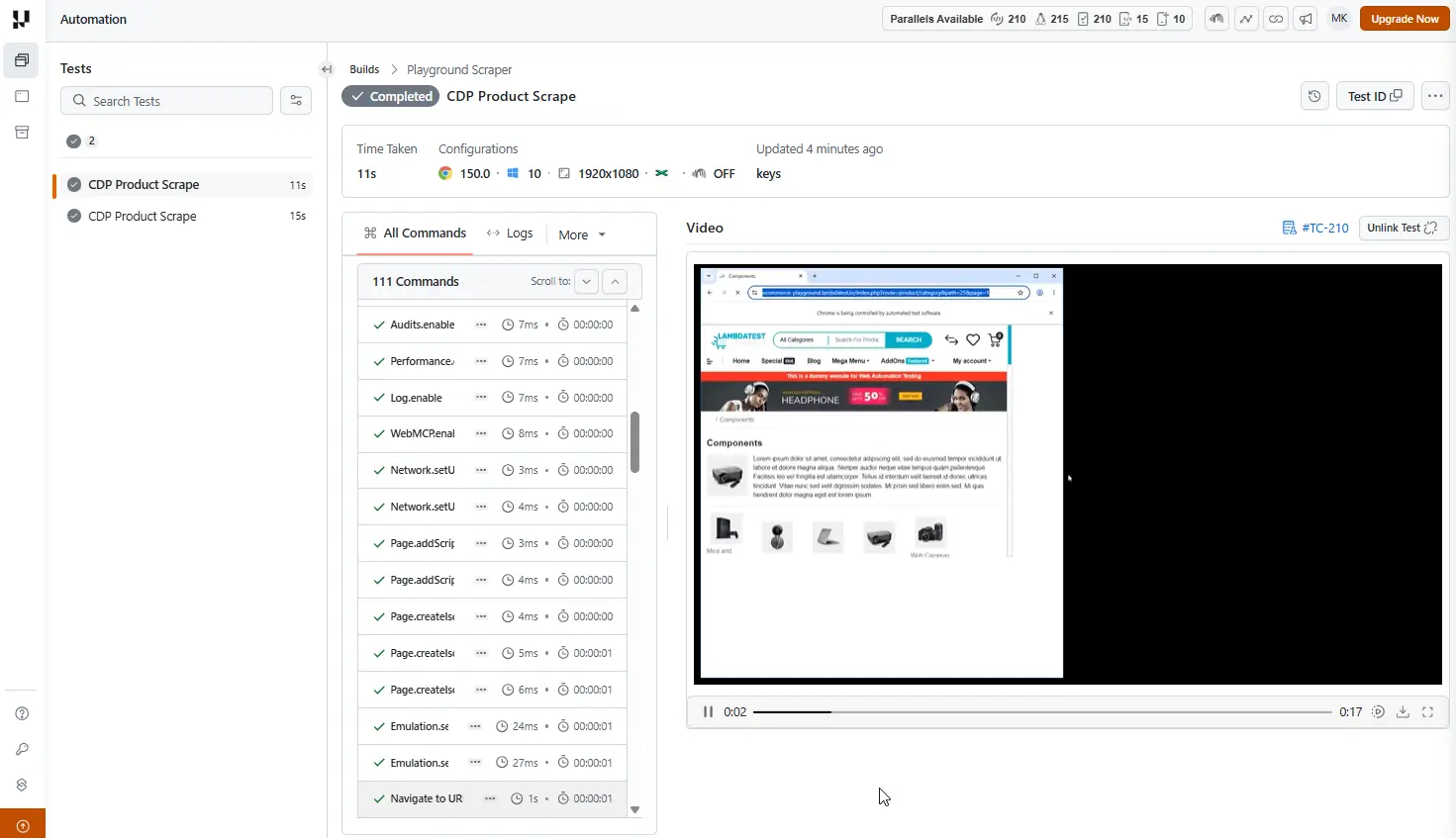This screenshot has width=1456, height=838.
Task: Open the browser window sidebar icon
Action: [x=22, y=96]
